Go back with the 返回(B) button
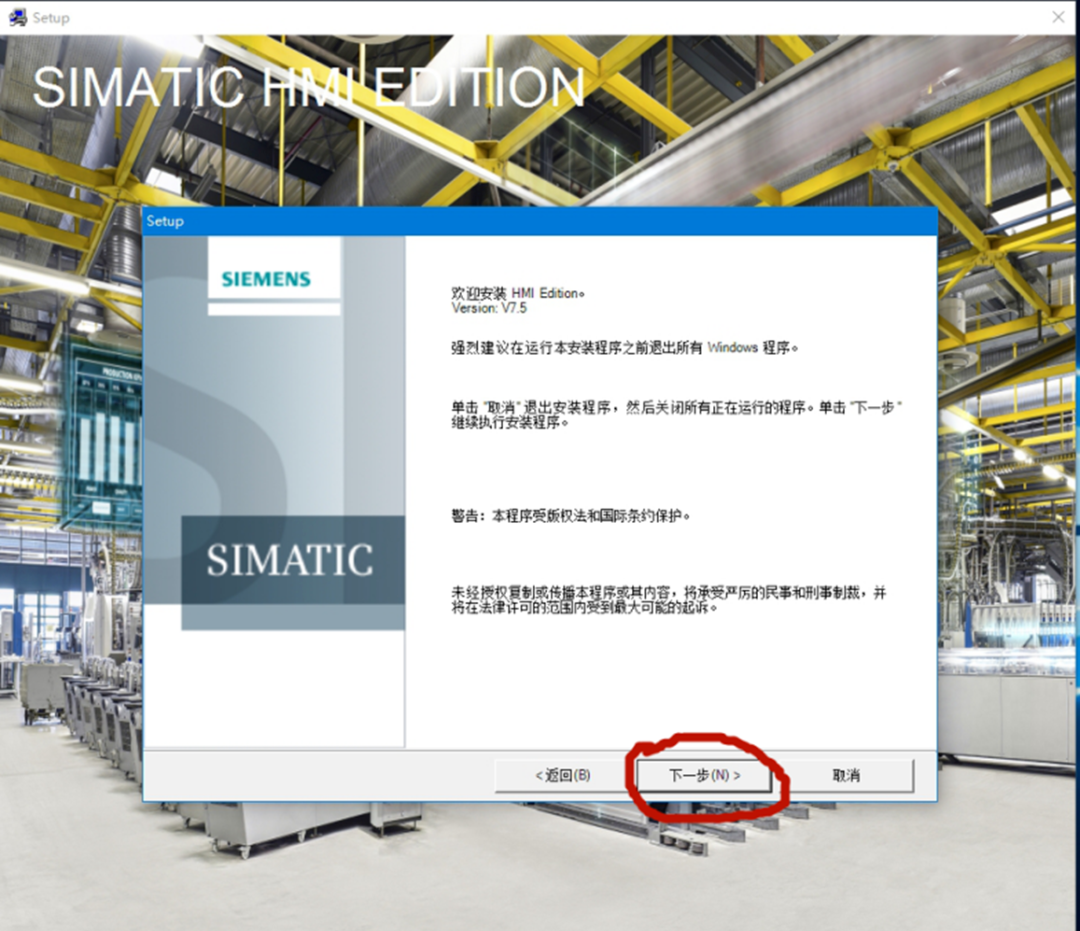This screenshot has width=1080, height=931. [x=563, y=775]
